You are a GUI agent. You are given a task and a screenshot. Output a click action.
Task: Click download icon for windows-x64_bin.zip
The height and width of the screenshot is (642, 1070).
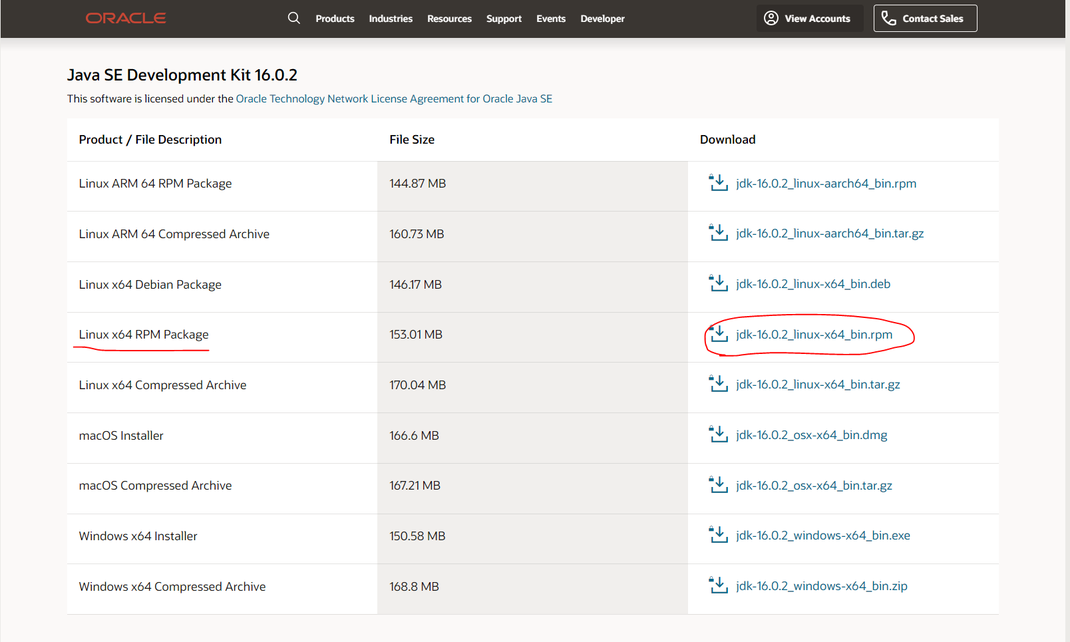[719, 585]
